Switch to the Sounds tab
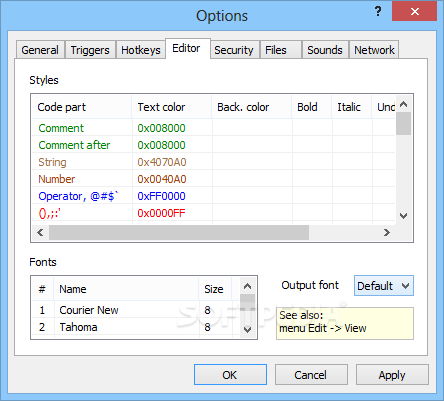 coord(325,50)
